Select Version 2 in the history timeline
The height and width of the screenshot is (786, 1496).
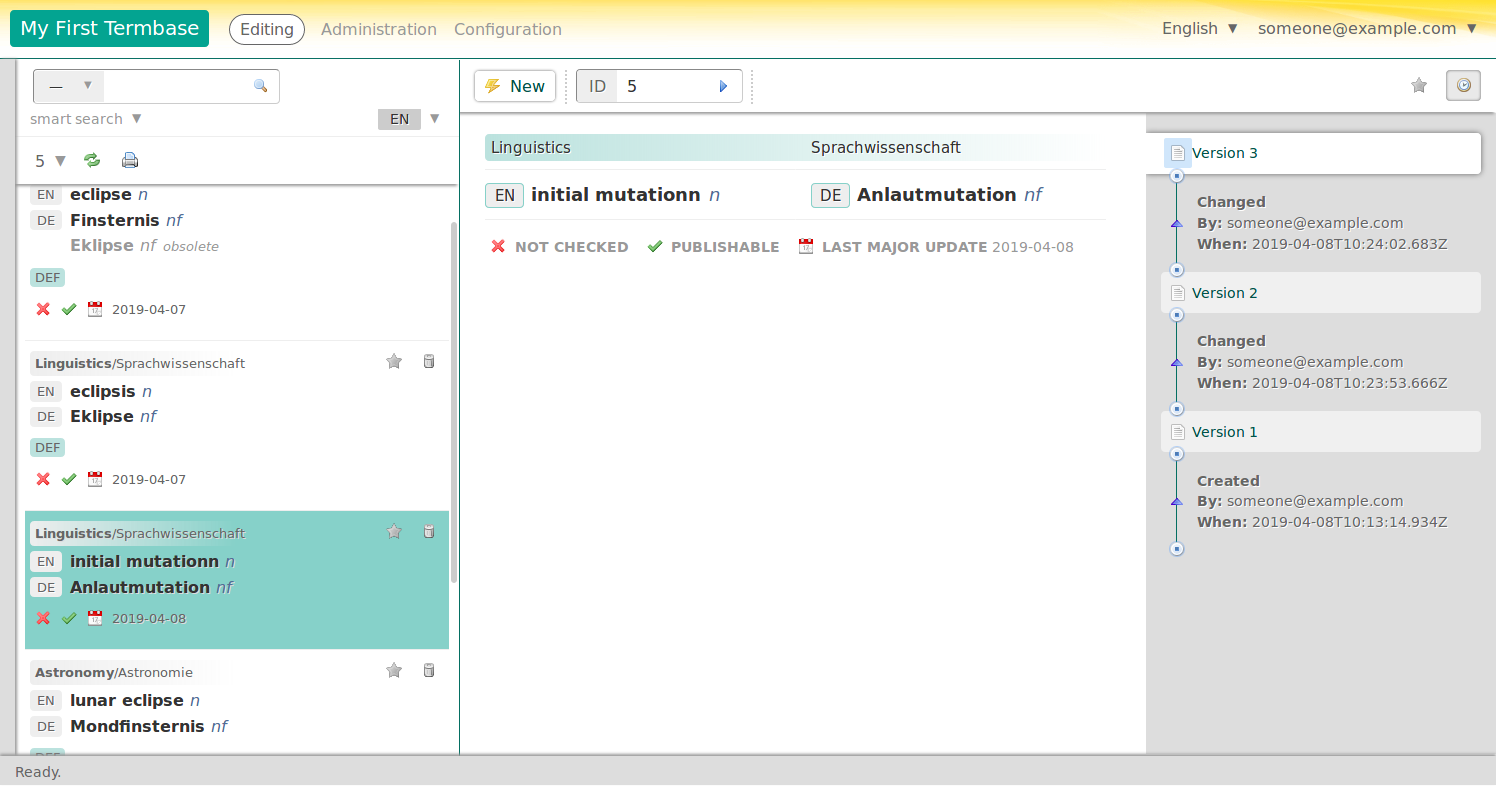click(1227, 292)
